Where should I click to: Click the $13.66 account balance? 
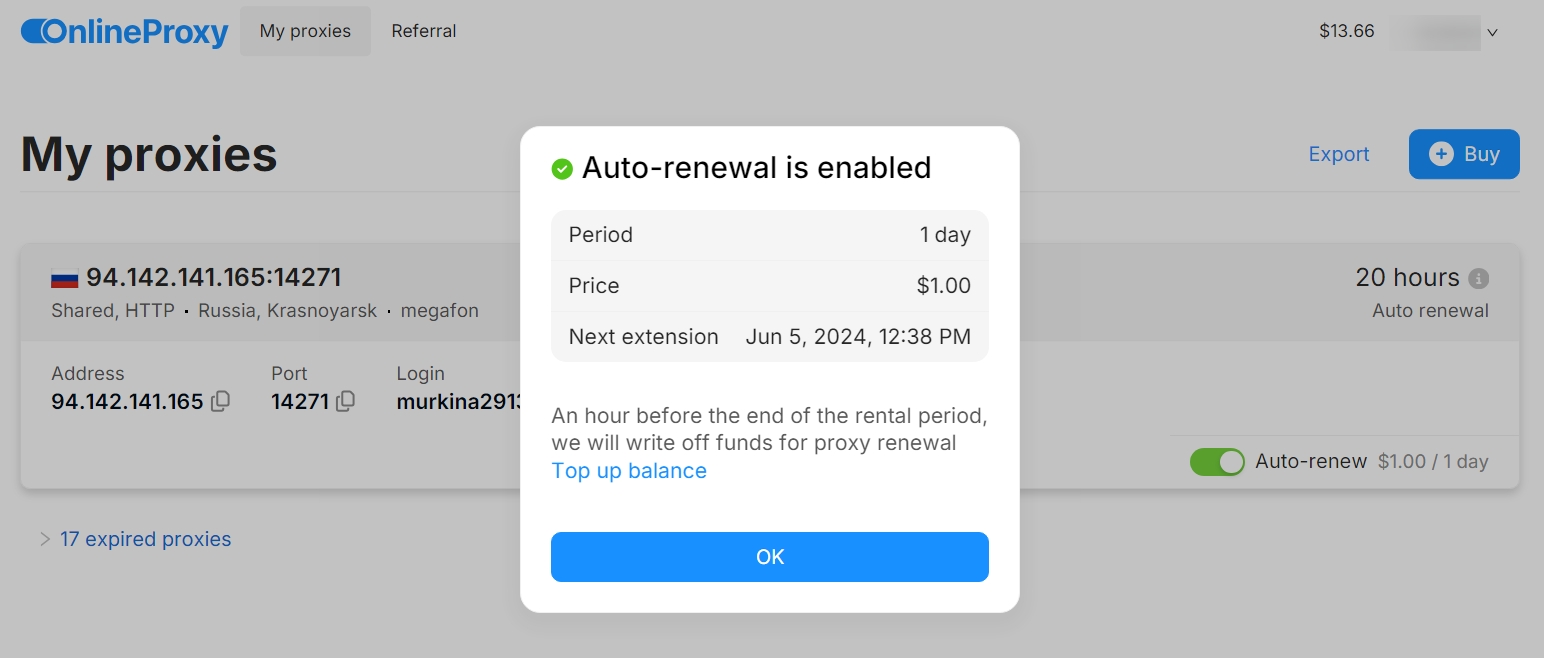(1347, 31)
